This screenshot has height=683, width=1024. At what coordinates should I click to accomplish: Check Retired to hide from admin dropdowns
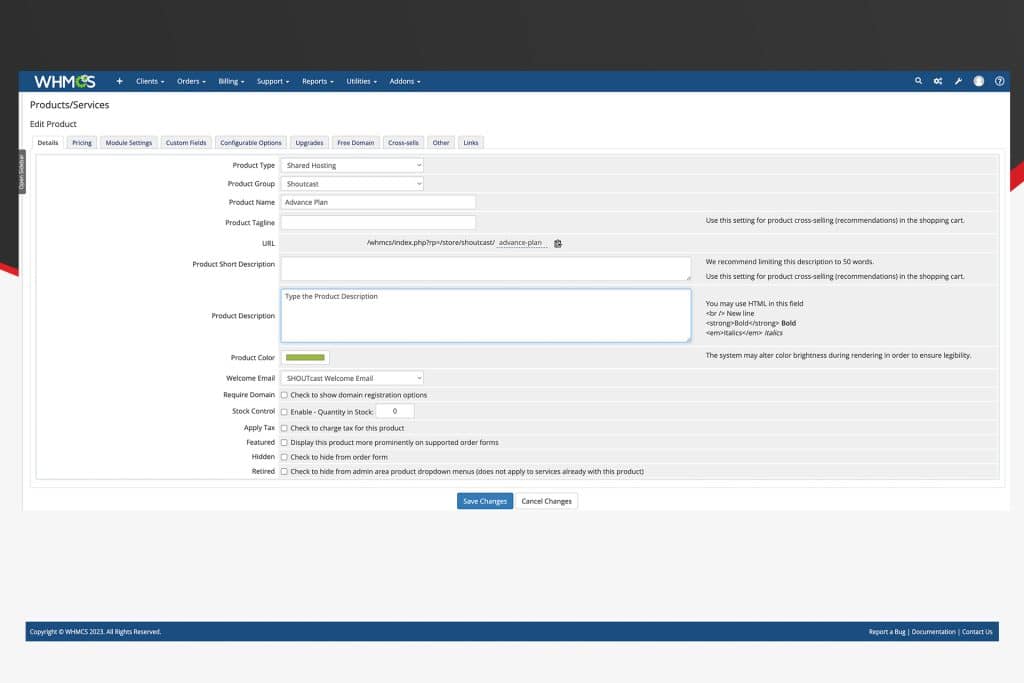pos(284,471)
